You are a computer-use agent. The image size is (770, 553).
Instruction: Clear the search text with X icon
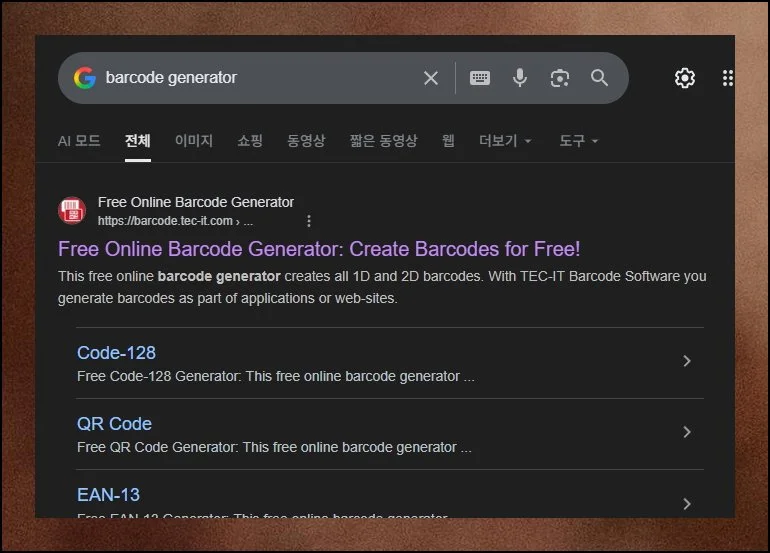pyautogui.click(x=431, y=78)
